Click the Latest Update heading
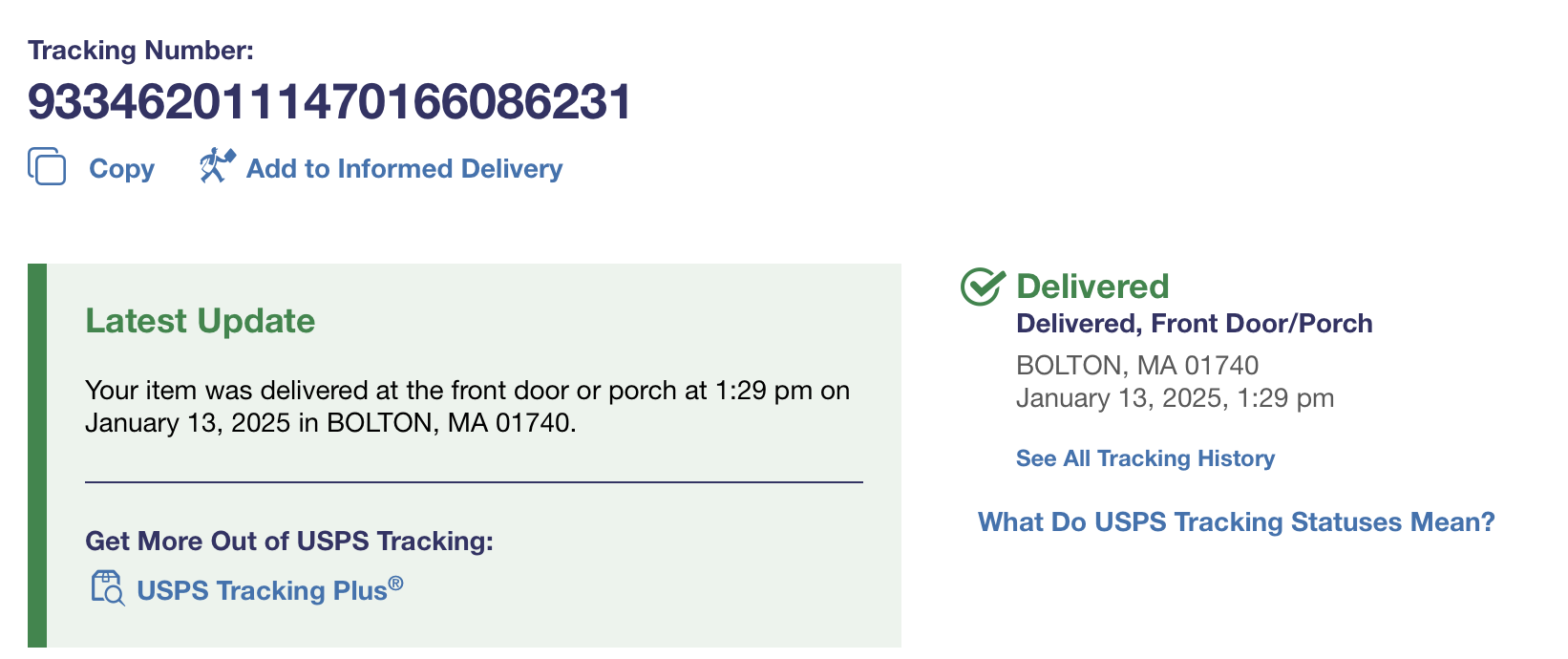This screenshot has width=1568, height=659. (x=200, y=321)
